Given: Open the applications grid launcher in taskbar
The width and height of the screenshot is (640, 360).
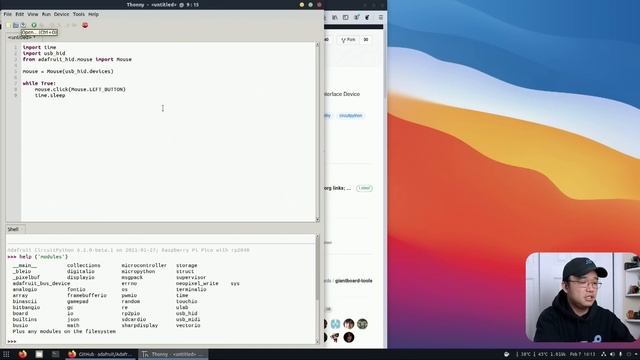Looking at the screenshot, I should [x=6, y=354].
